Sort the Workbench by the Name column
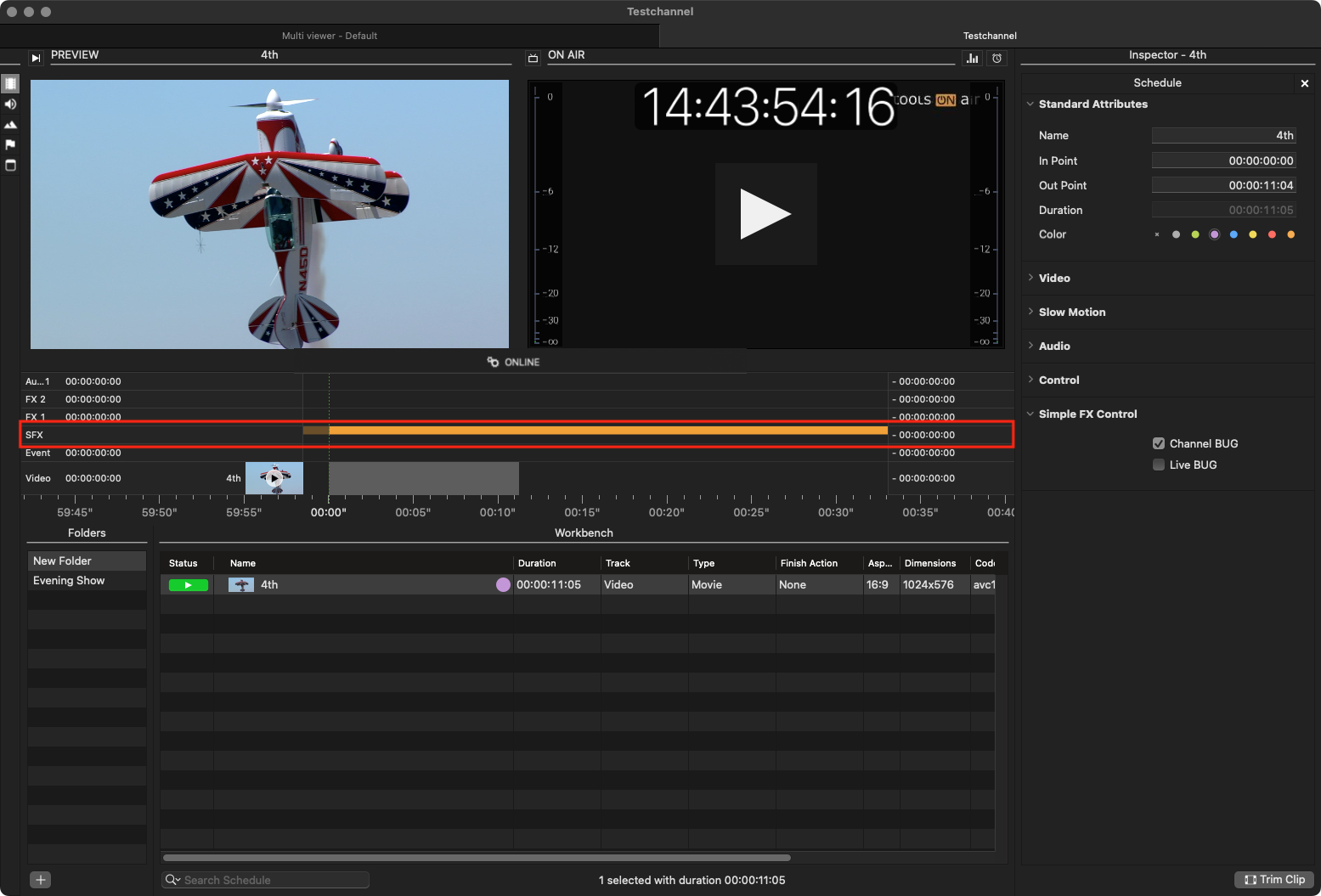Image resolution: width=1321 pixels, height=896 pixels. 364,563
